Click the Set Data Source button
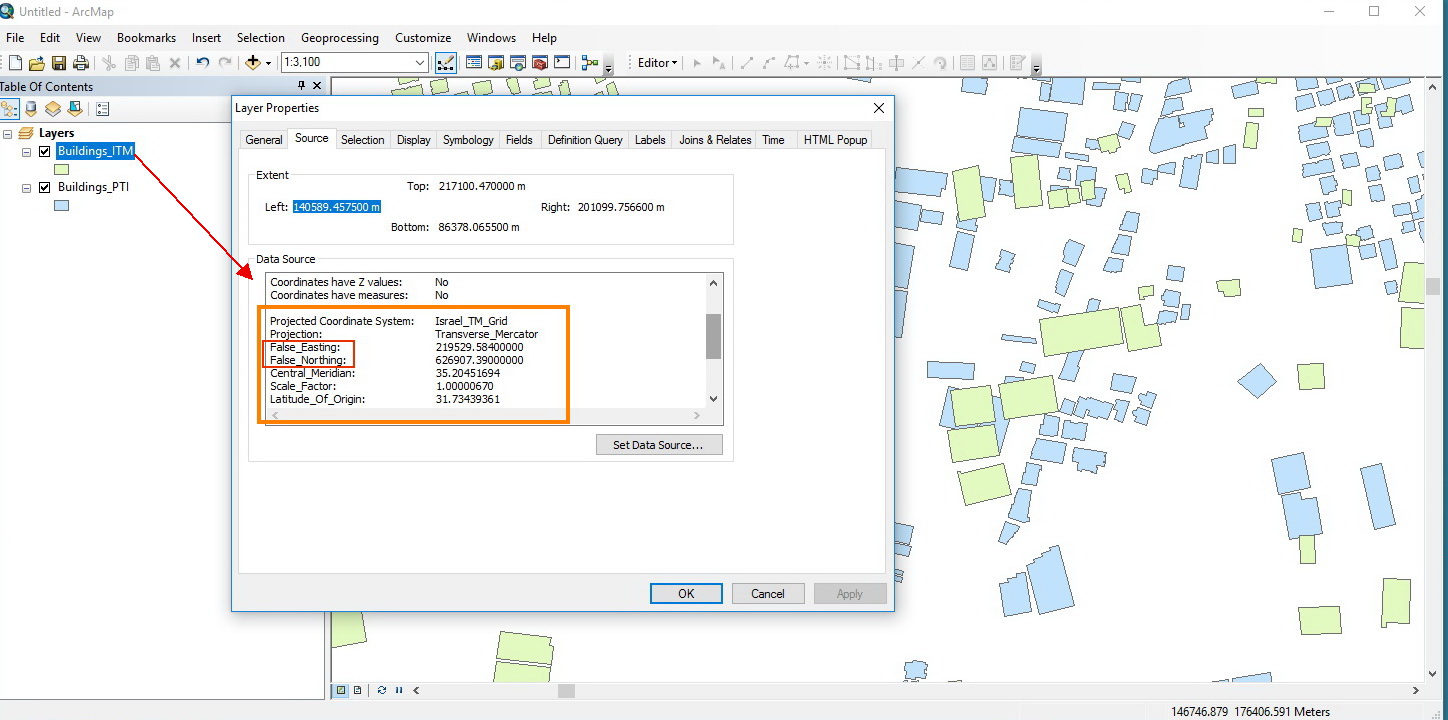Viewport: 1448px width, 720px height. tap(658, 445)
